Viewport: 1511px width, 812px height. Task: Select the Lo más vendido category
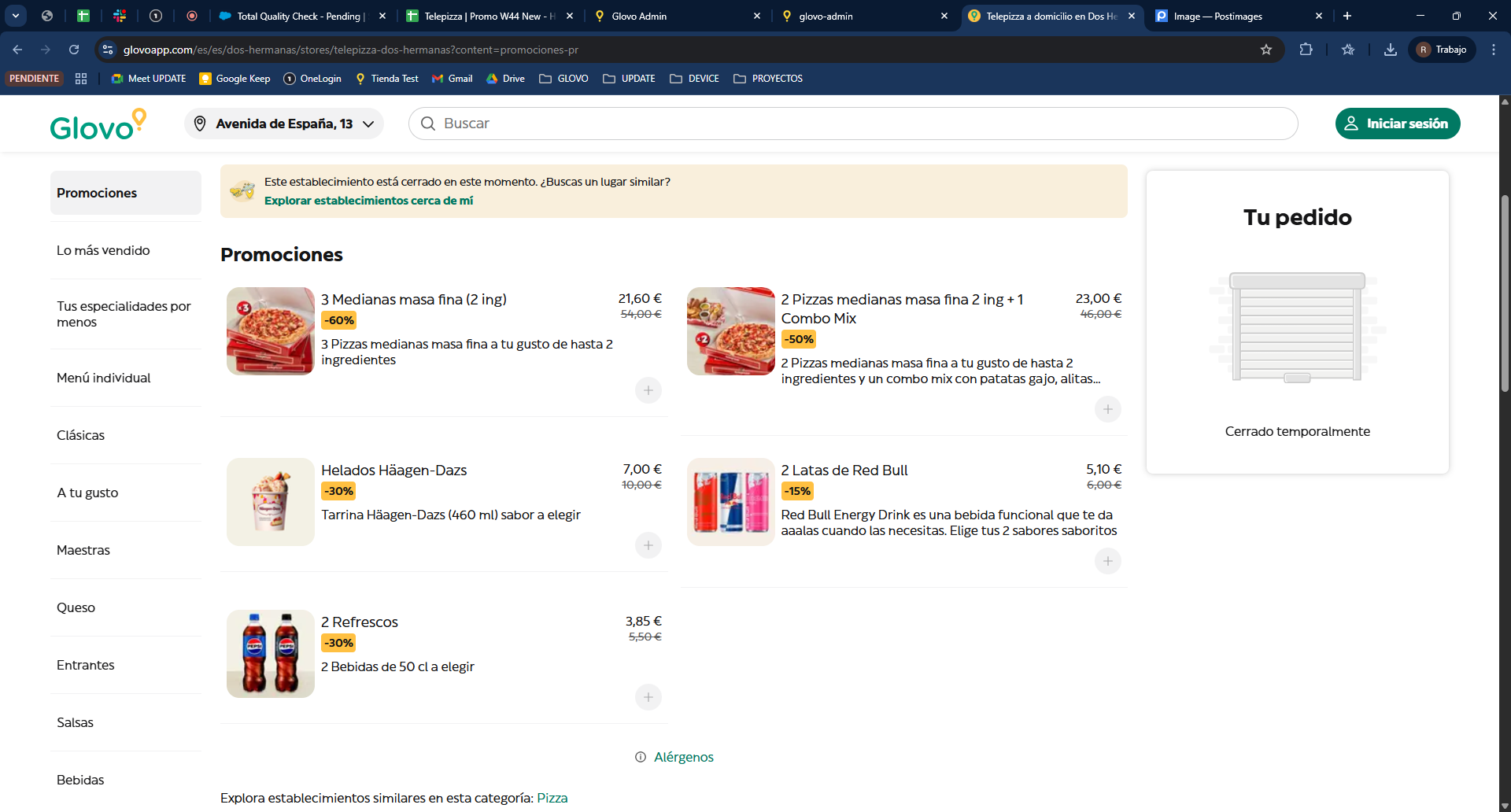(x=126, y=250)
